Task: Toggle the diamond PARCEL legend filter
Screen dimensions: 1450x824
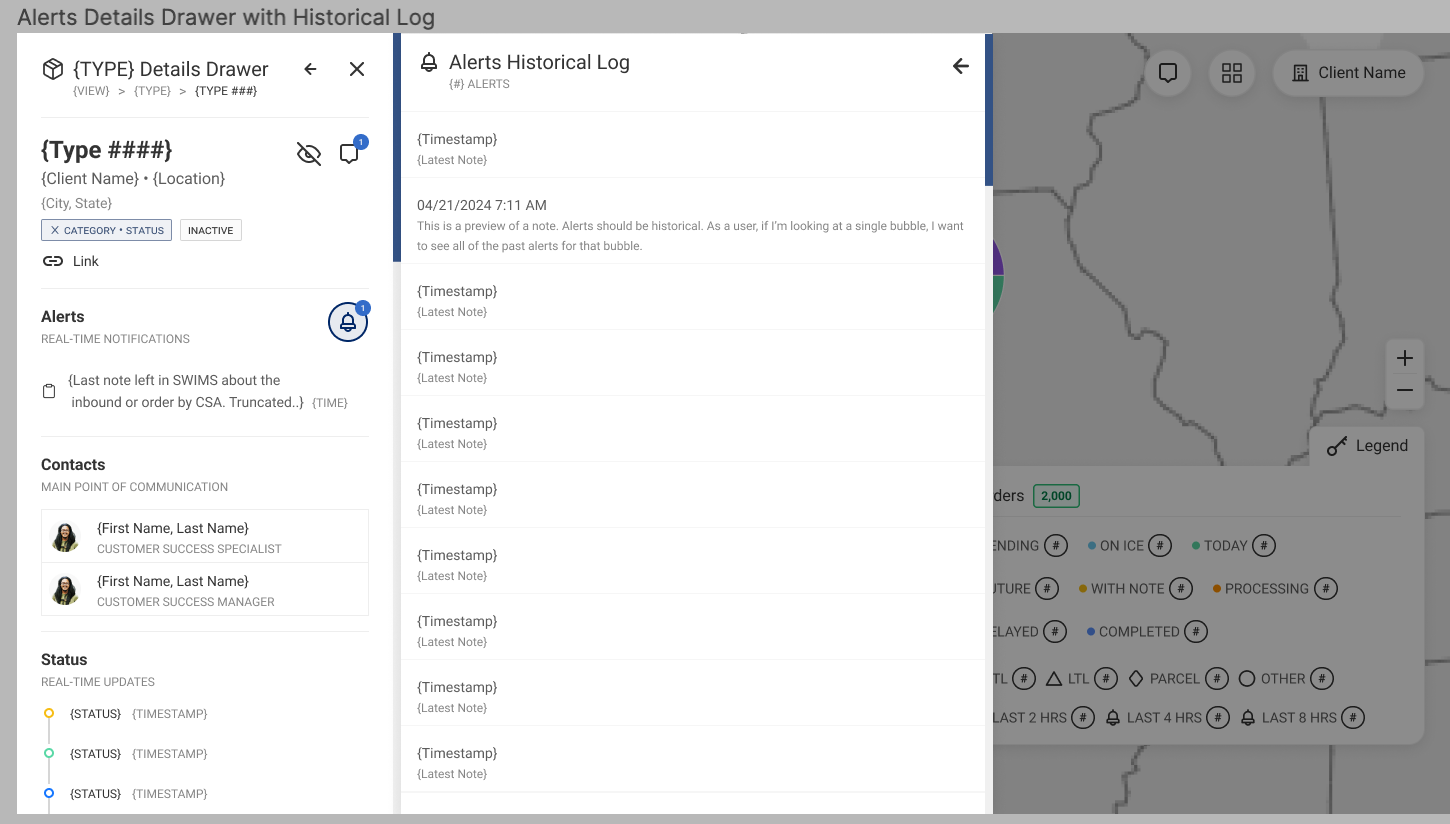Action: (x=1178, y=679)
